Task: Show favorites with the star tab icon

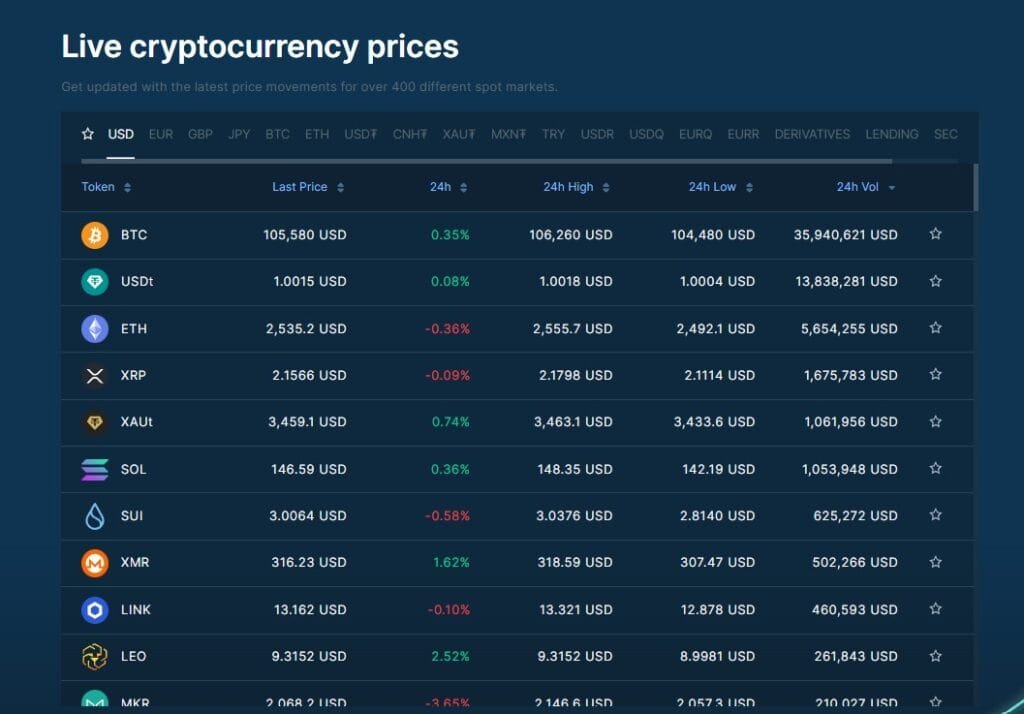Action: point(88,134)
